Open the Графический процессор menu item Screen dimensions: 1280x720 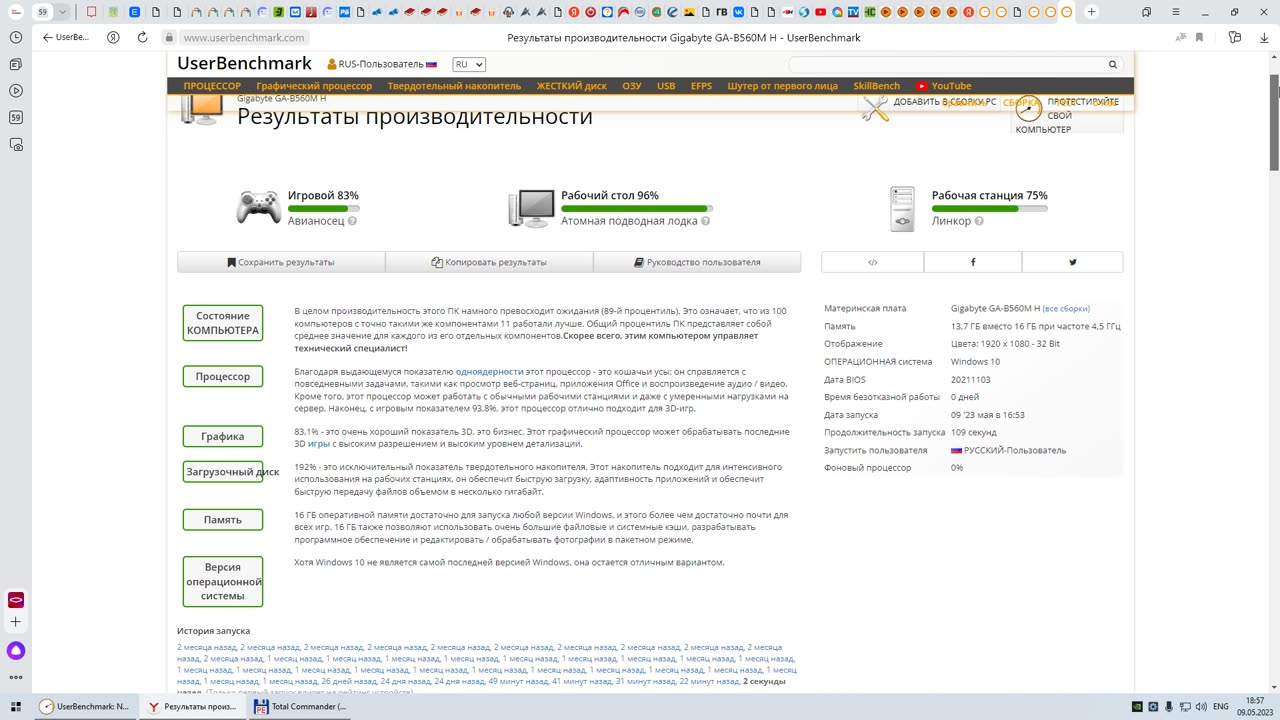[x=314, y=86]
